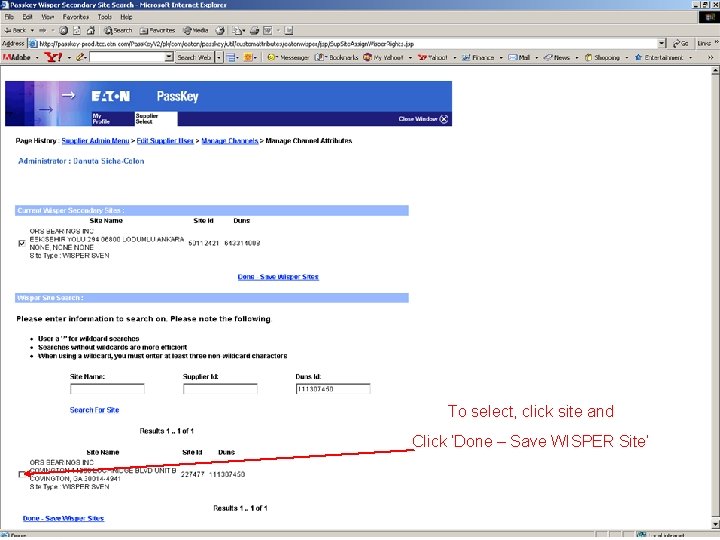Click the Close Window X icon in PassKey header
This screenshot has height=540, width=720.
(x=444, y=119)
